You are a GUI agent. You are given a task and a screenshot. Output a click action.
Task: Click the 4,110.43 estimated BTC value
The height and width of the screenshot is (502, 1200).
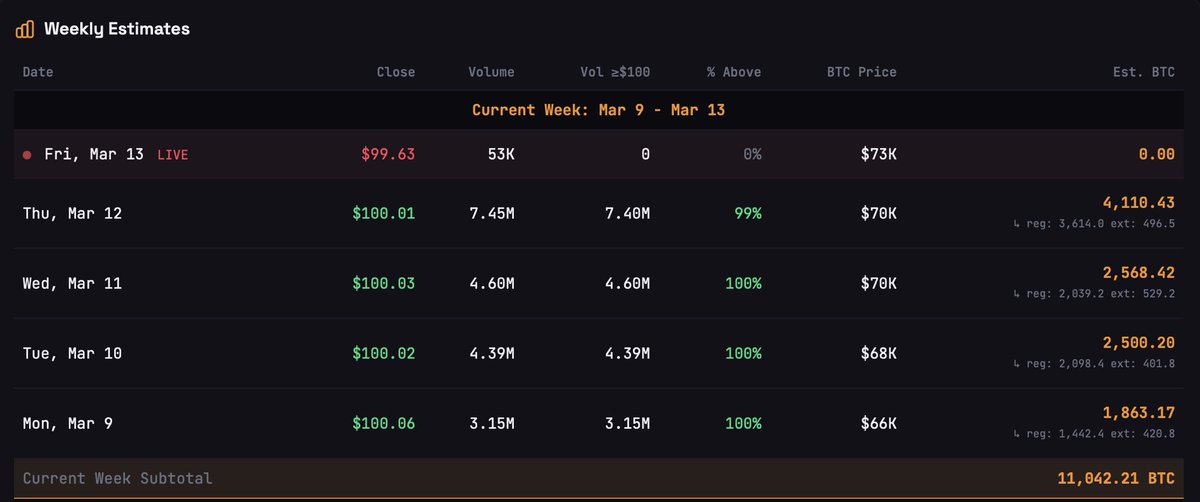coord(1139,203)
